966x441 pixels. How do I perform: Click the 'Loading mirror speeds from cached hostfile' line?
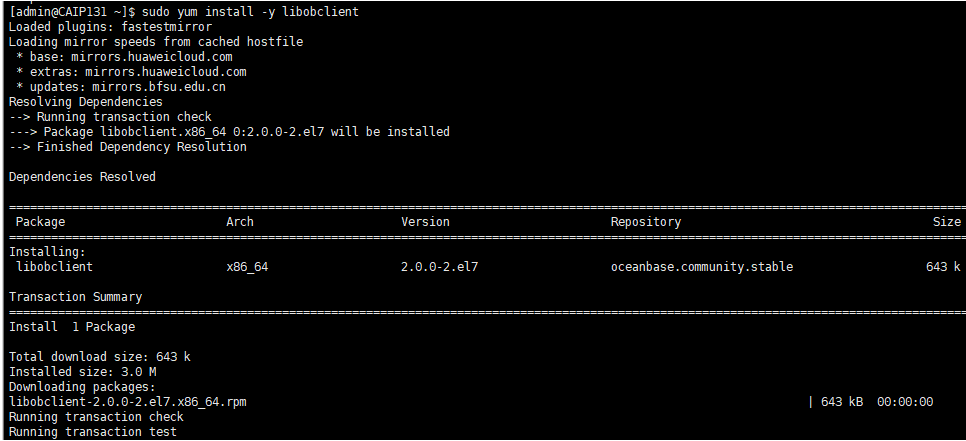[155, 42]
